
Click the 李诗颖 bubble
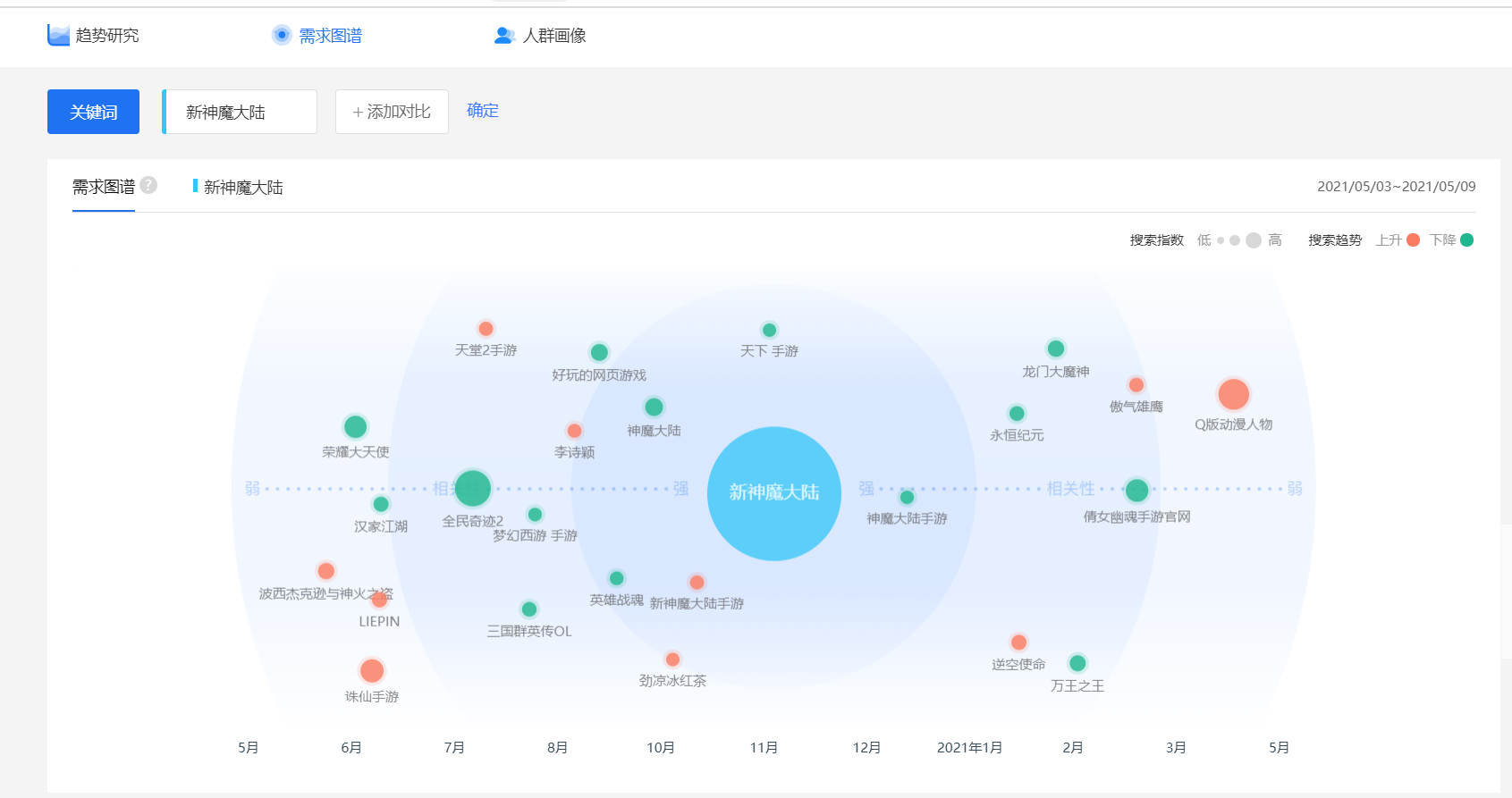[574, 431]
